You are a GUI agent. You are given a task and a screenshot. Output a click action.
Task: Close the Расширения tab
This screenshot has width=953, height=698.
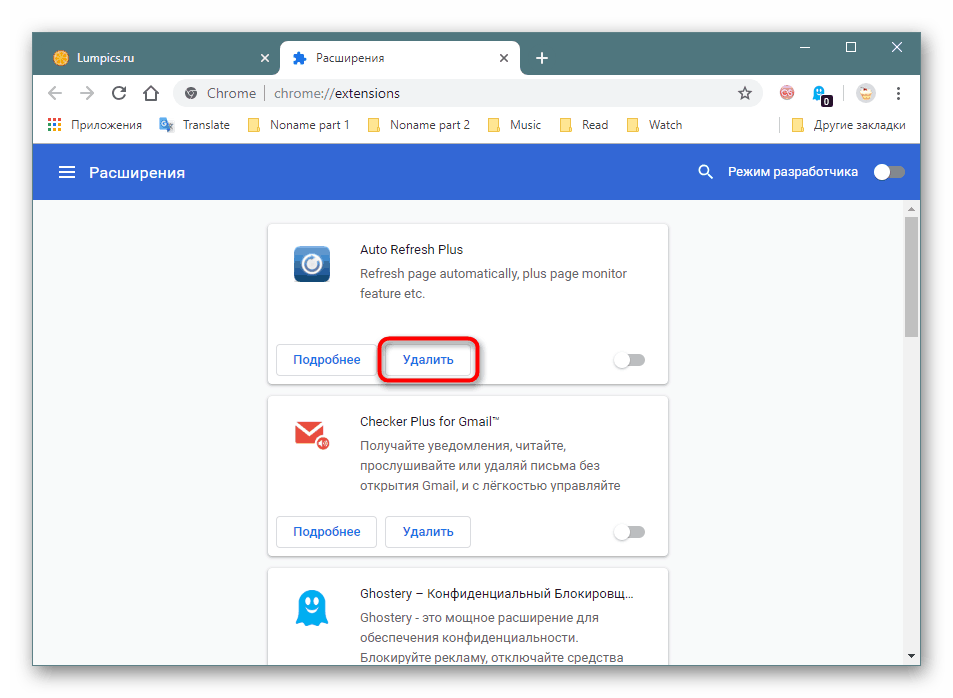tap(504, 58)
